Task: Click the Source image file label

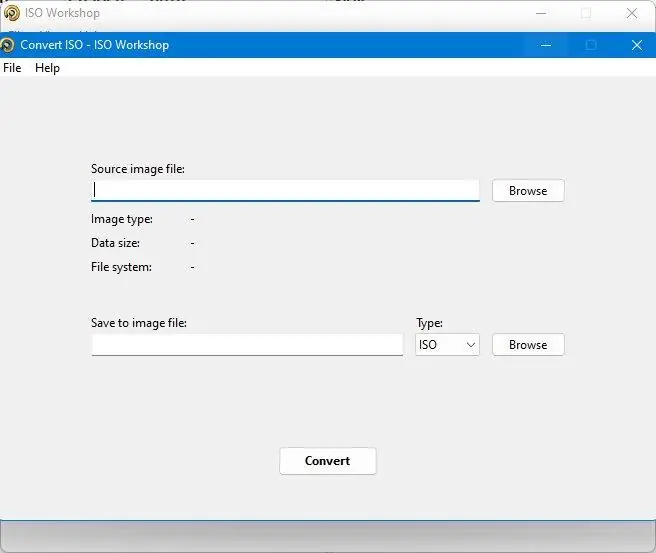Action: pos(138,169)
